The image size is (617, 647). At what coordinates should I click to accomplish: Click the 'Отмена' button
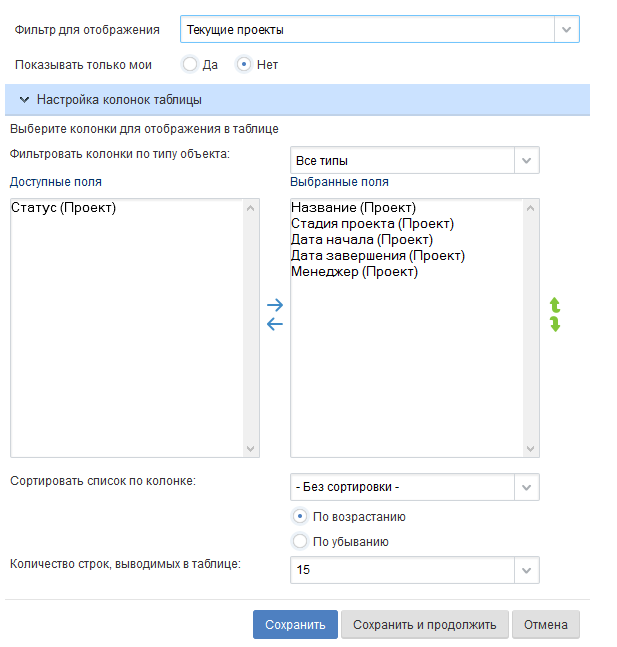[x=546, y=625]
